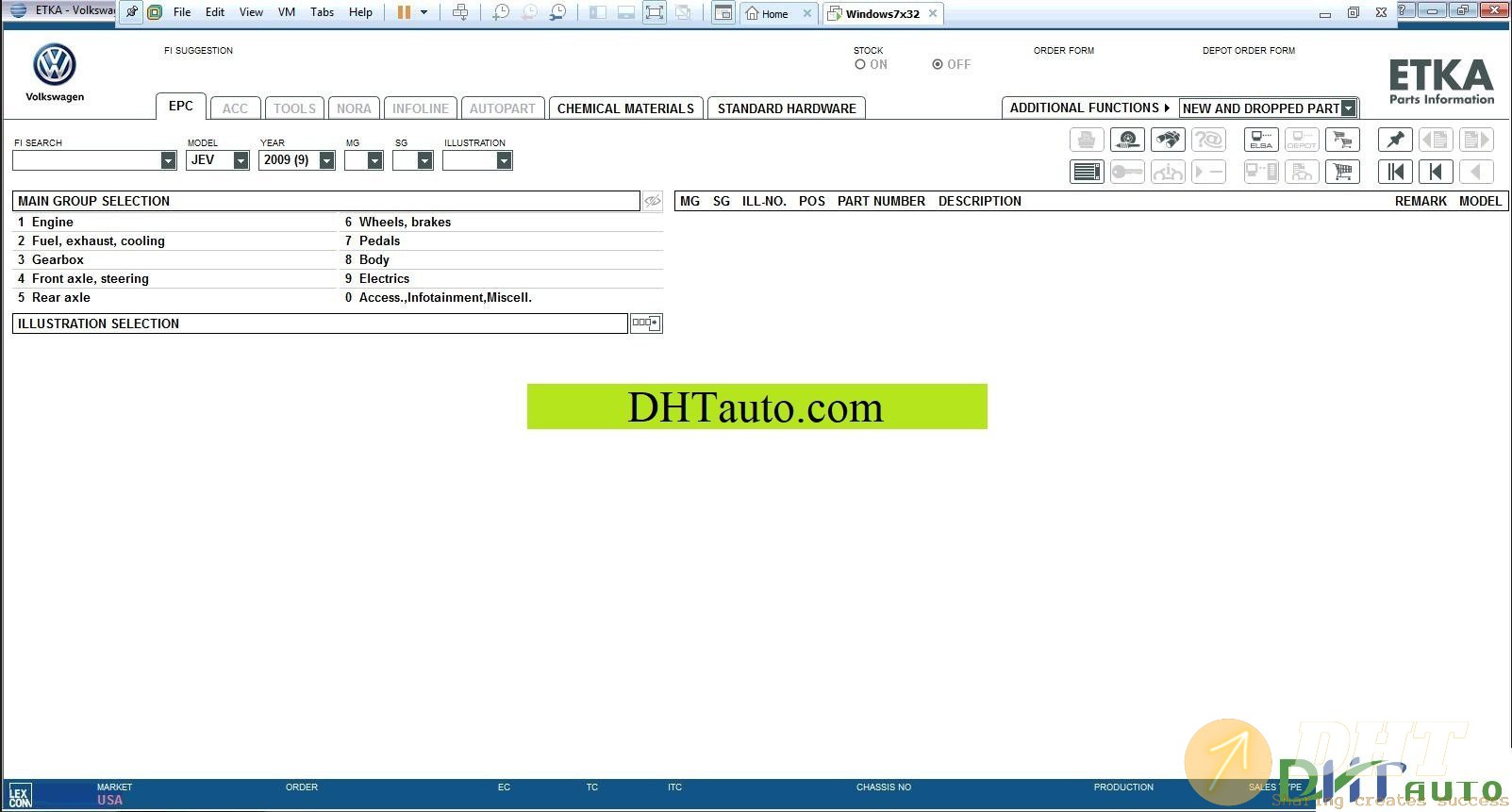Select the stock OFF radio button

(938, 65)
